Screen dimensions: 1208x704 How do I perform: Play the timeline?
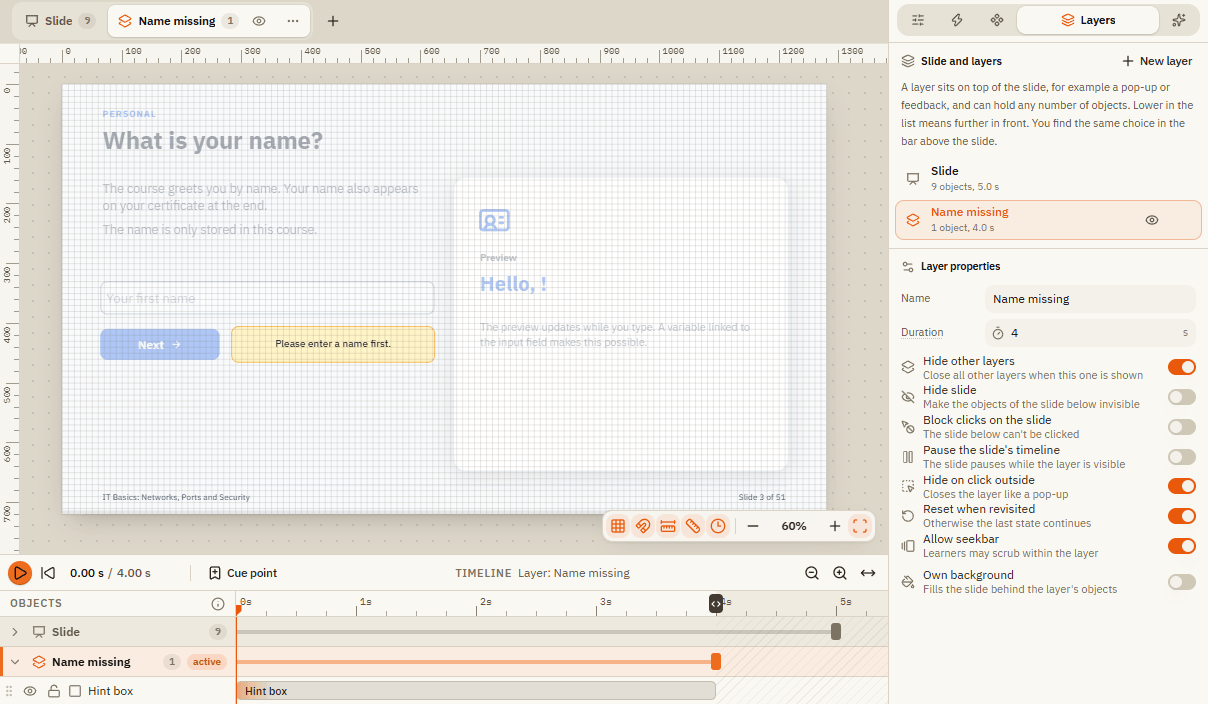(19, 573)
